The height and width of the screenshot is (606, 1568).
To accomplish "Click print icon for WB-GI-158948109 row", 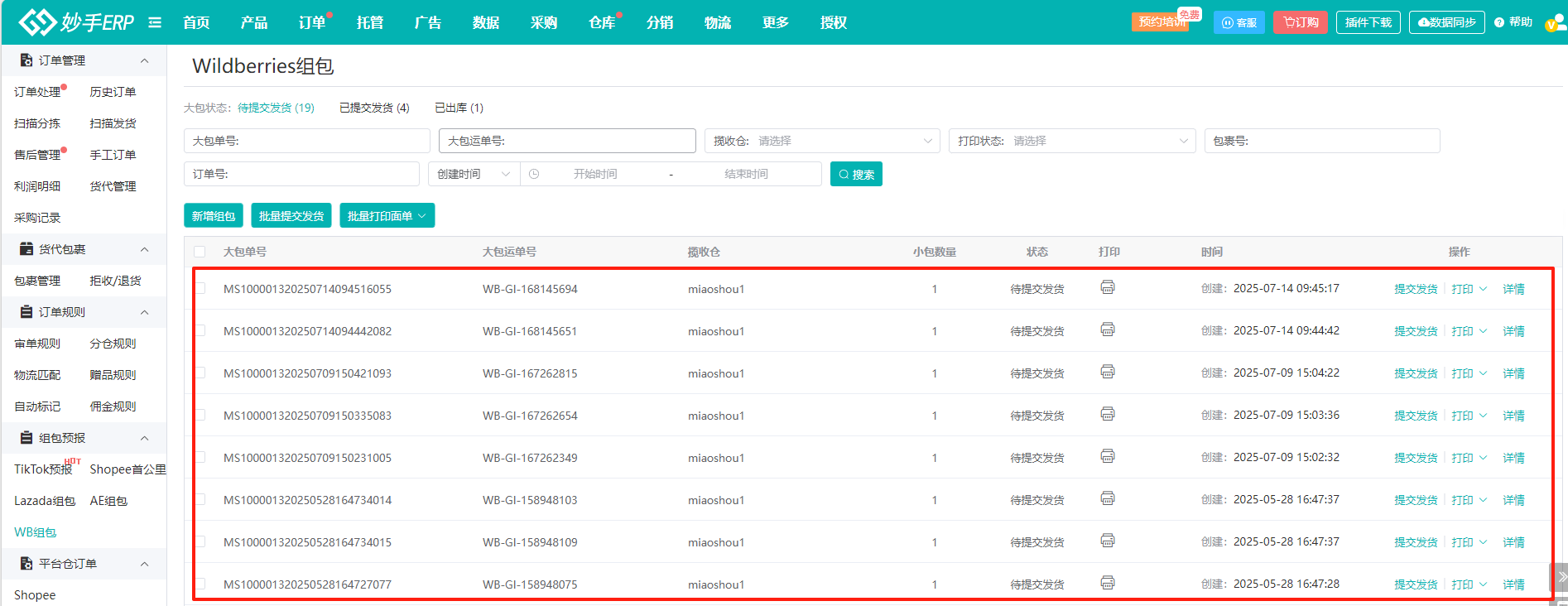I will point(1108,541).
